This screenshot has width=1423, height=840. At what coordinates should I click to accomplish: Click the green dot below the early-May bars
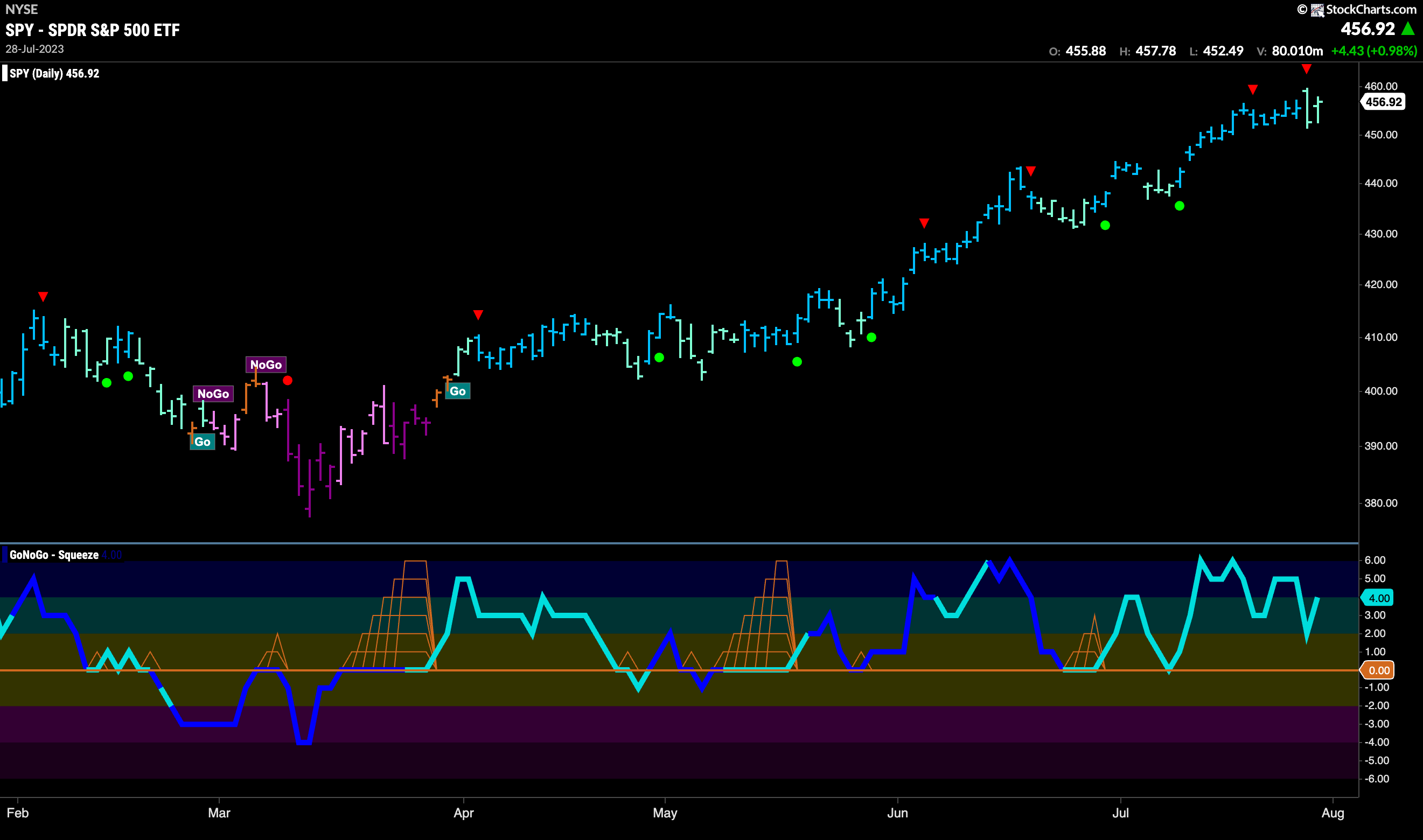(659, 358)
